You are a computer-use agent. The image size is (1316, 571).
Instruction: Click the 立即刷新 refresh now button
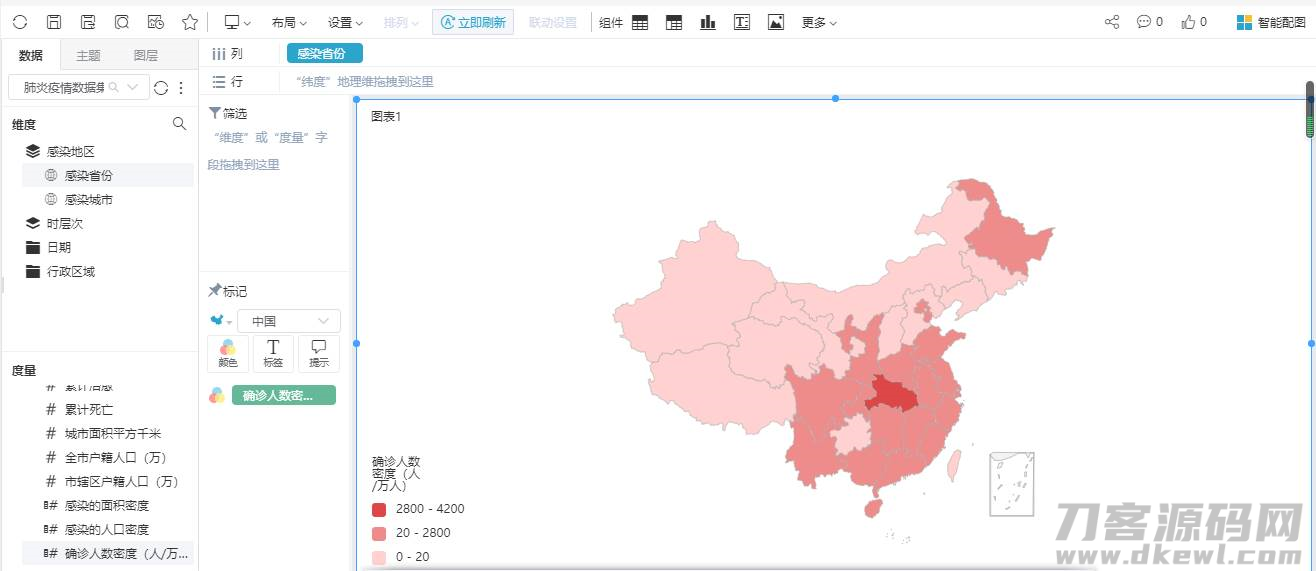pos(473,22)
